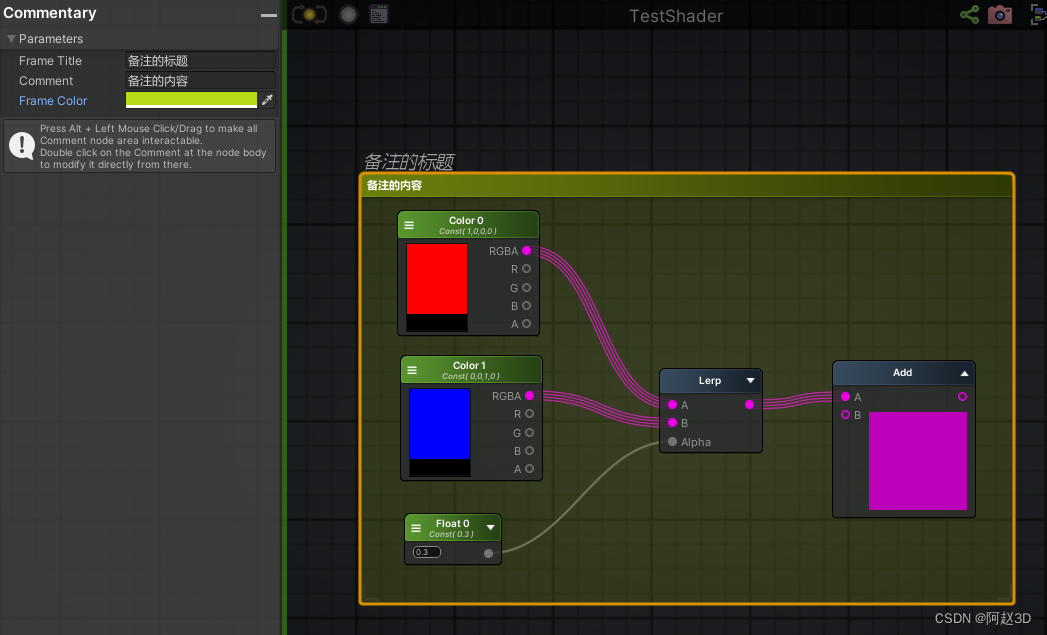Click the Color 1 RGBA output port
1047x635 pixels.
(530, 395)
